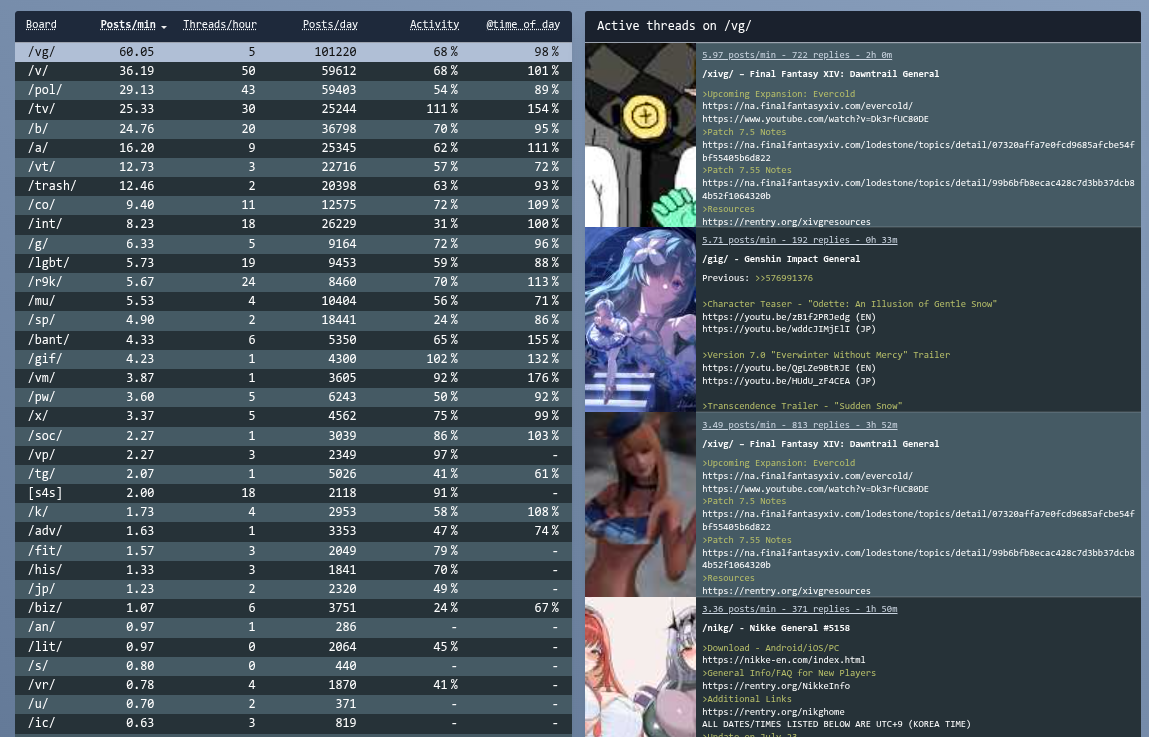Open the Genshin Impact General thread thumbnail
1149x737 pixels.
click(x=640, y=319)
